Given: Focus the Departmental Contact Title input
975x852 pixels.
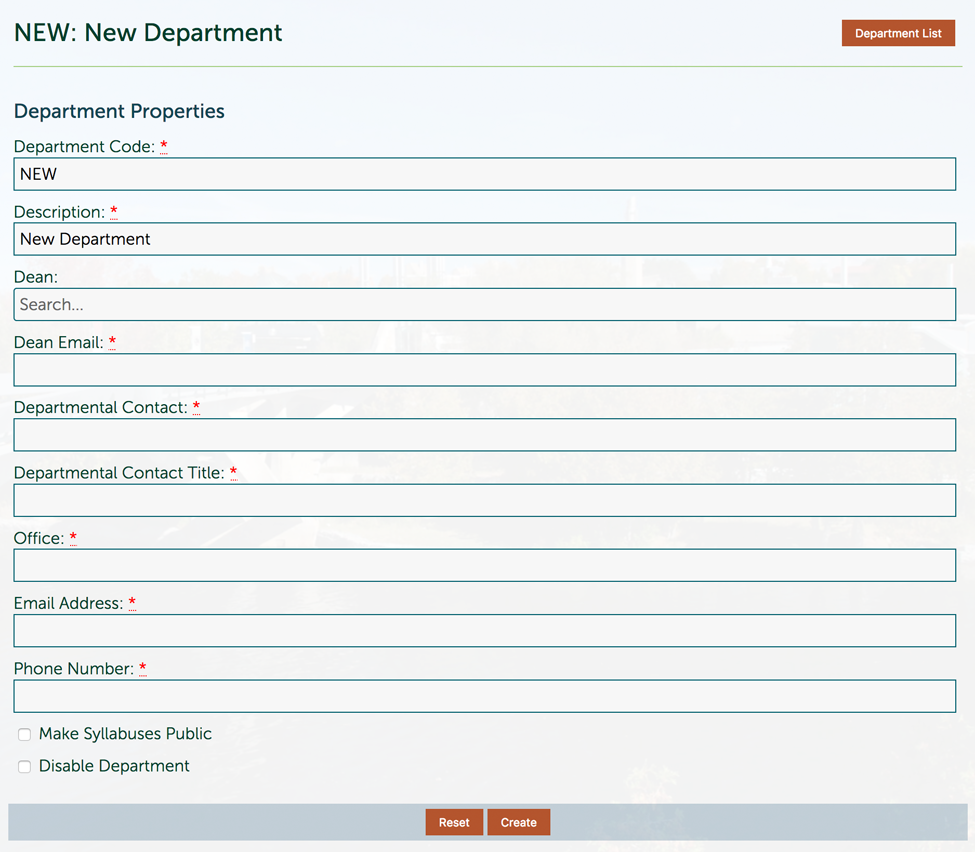Looking at the screenshot, I should tap(484, 500).
